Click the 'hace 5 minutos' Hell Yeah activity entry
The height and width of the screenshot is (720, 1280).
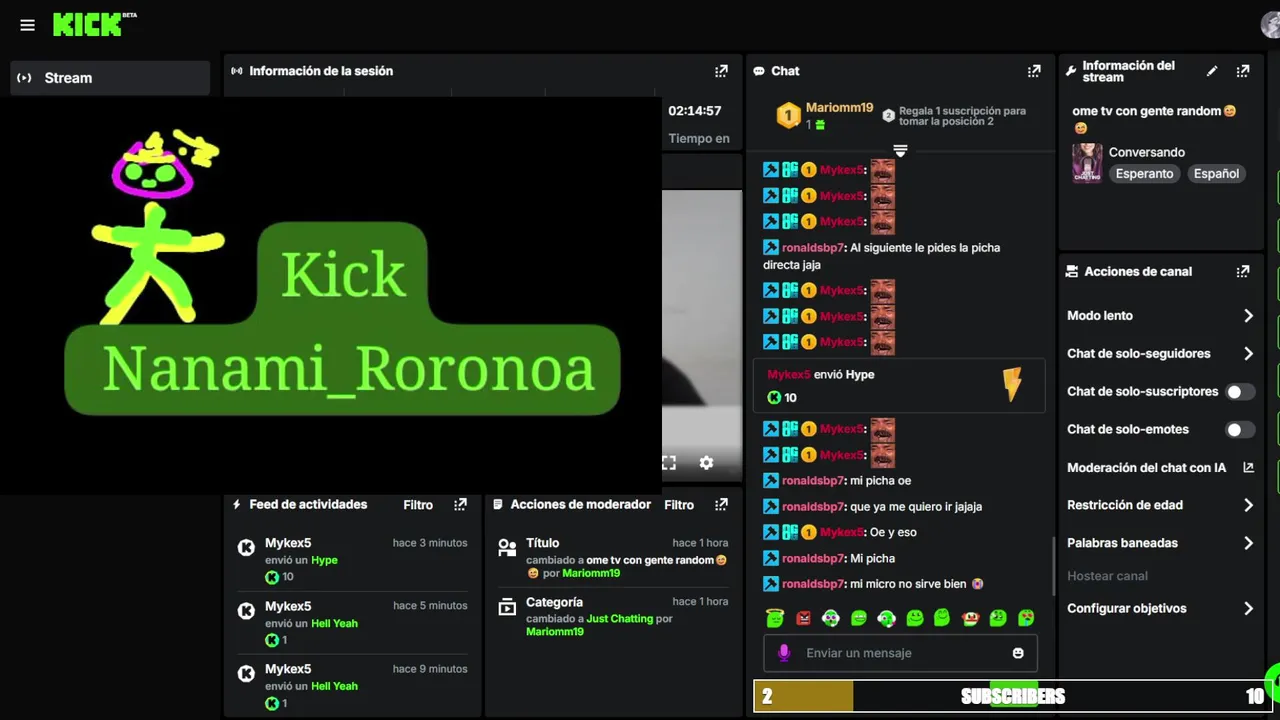pyautogui.click(x=352, y=623)
